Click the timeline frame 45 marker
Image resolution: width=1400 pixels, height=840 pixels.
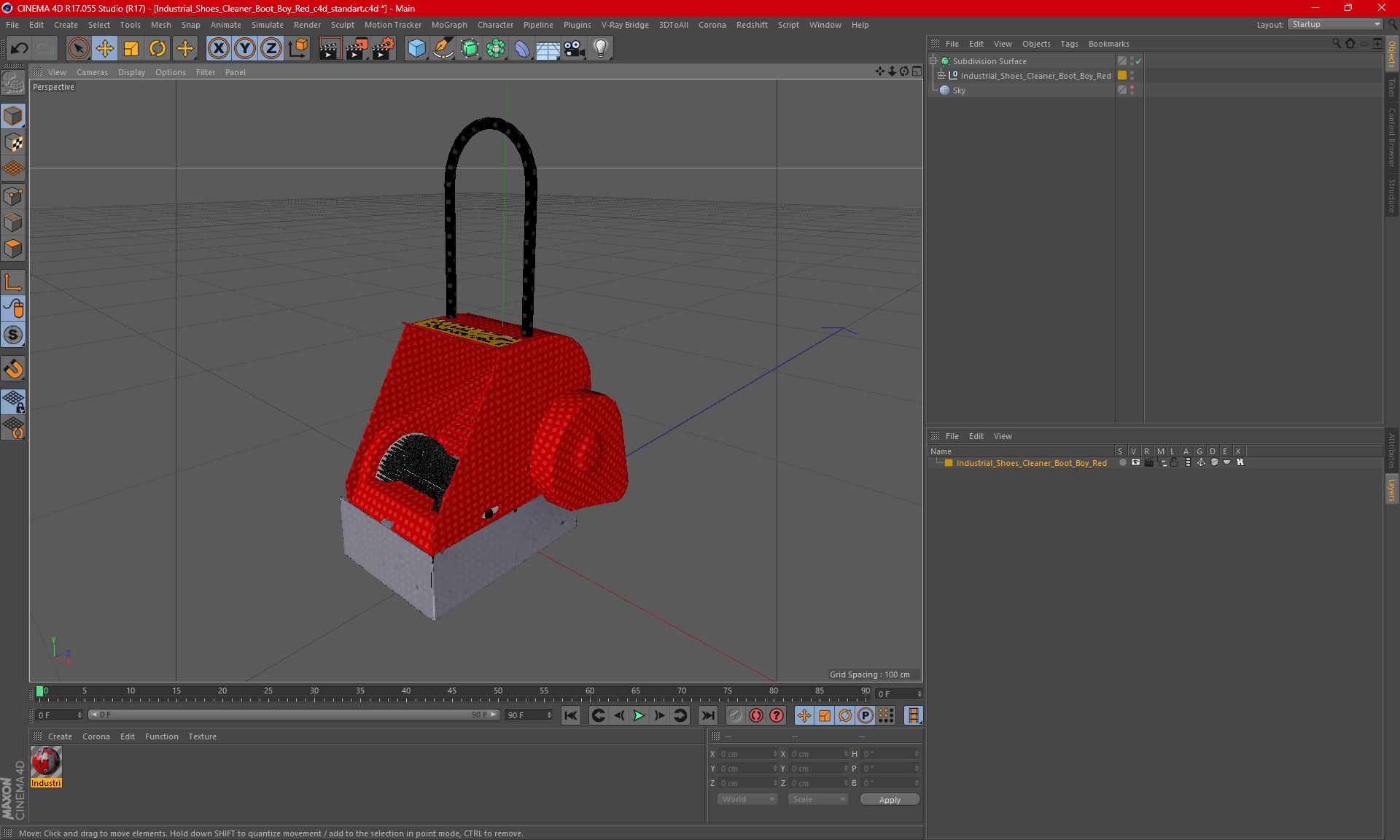coord(452,692)
